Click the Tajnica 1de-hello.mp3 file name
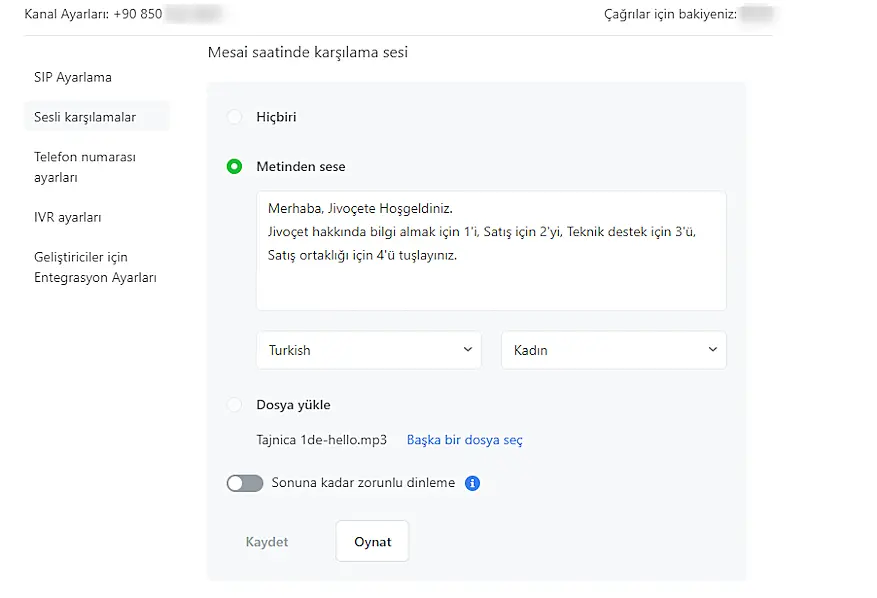877x598 pixels. point(322,440)
